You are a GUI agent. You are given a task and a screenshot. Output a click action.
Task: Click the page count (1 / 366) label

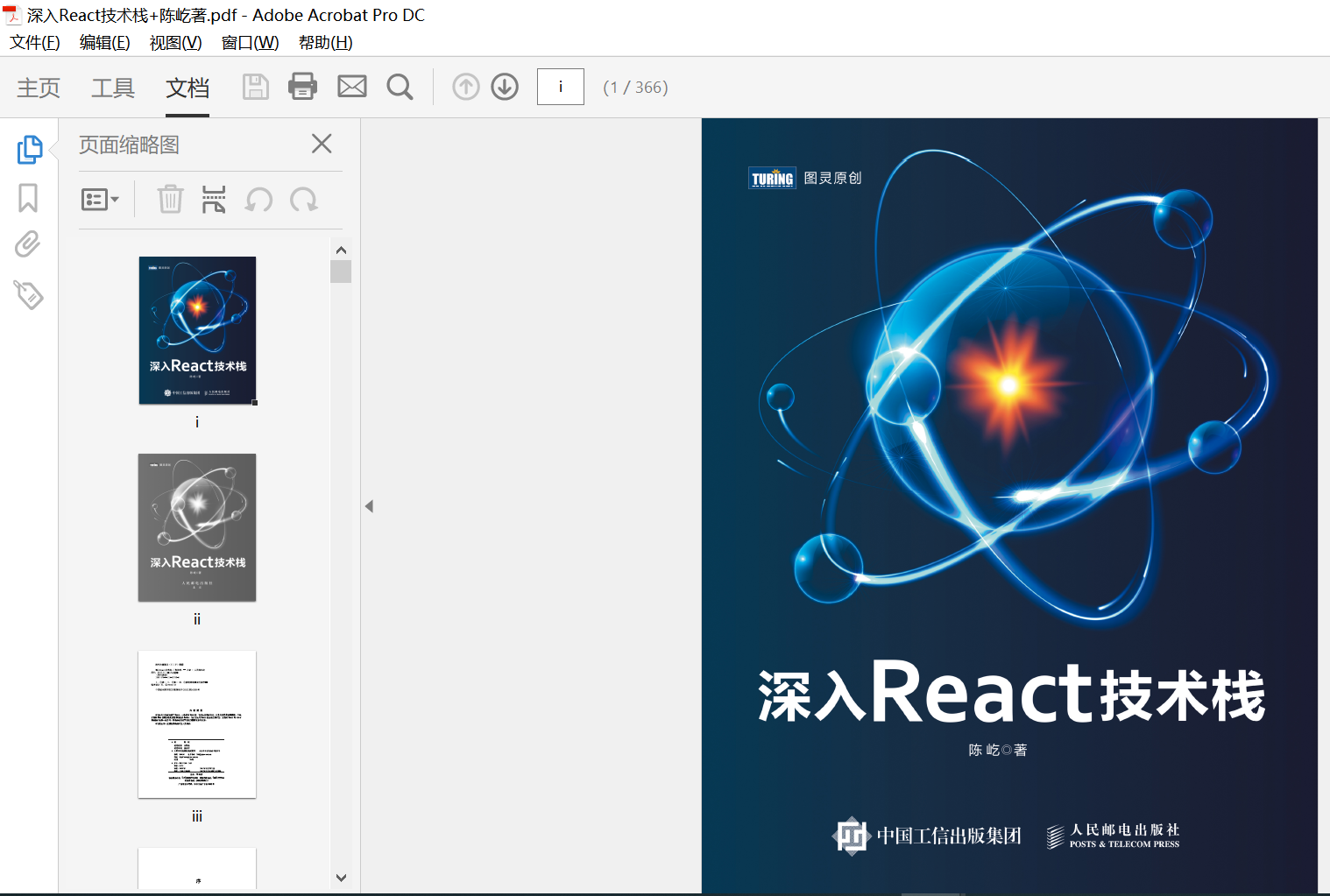click(x=635, y=88)
